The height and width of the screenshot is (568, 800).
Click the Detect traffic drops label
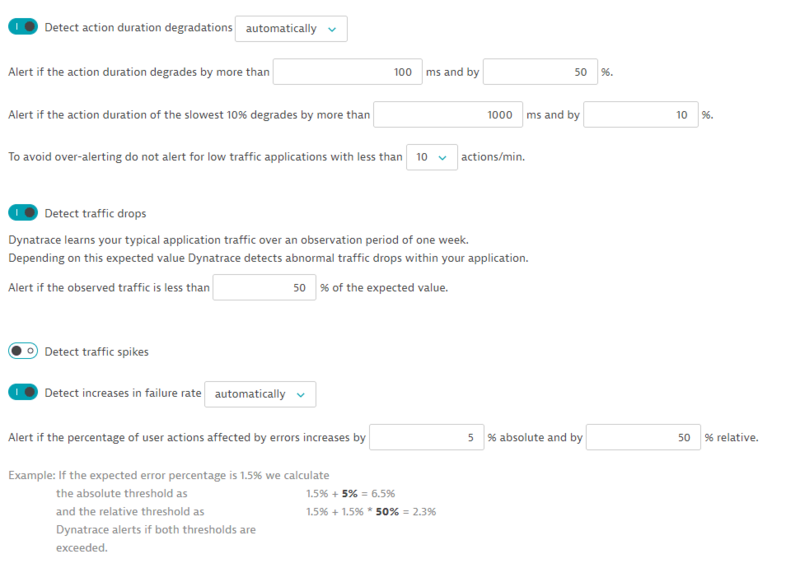click(x=96, y=213)
